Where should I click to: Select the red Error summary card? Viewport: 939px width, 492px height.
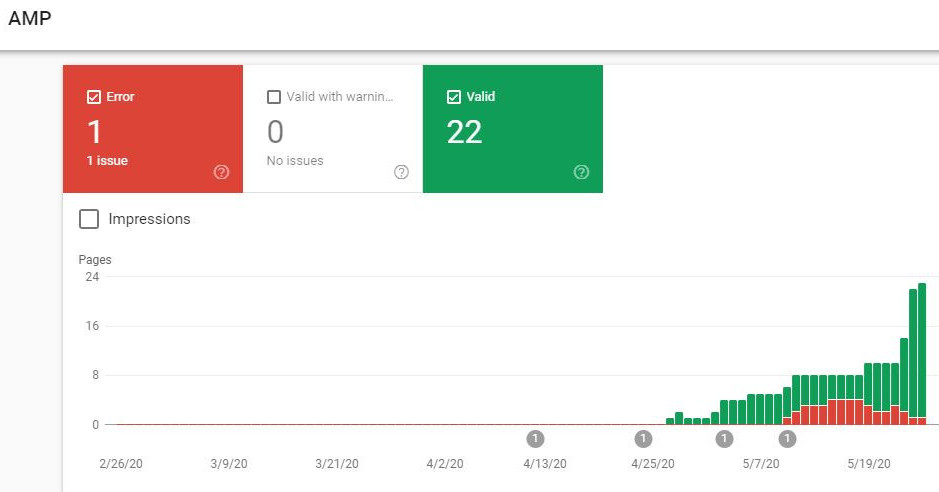(x=153, y=129)
